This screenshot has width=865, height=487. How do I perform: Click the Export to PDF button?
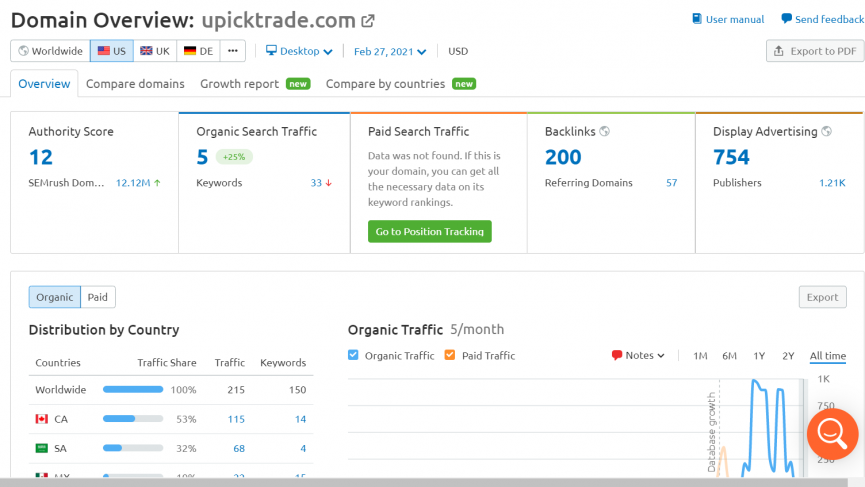(815, 51)
